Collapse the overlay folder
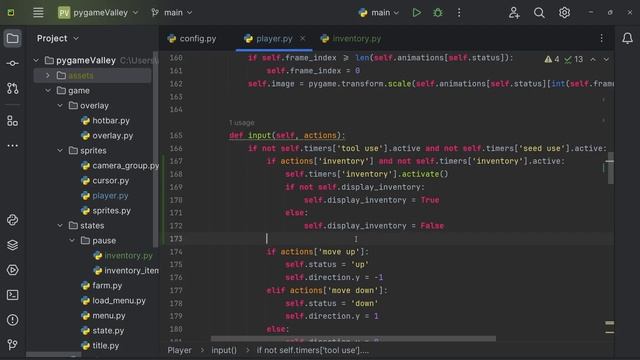Image resolution: width=640 pixels, height=360 pixels. coord(60,106)
